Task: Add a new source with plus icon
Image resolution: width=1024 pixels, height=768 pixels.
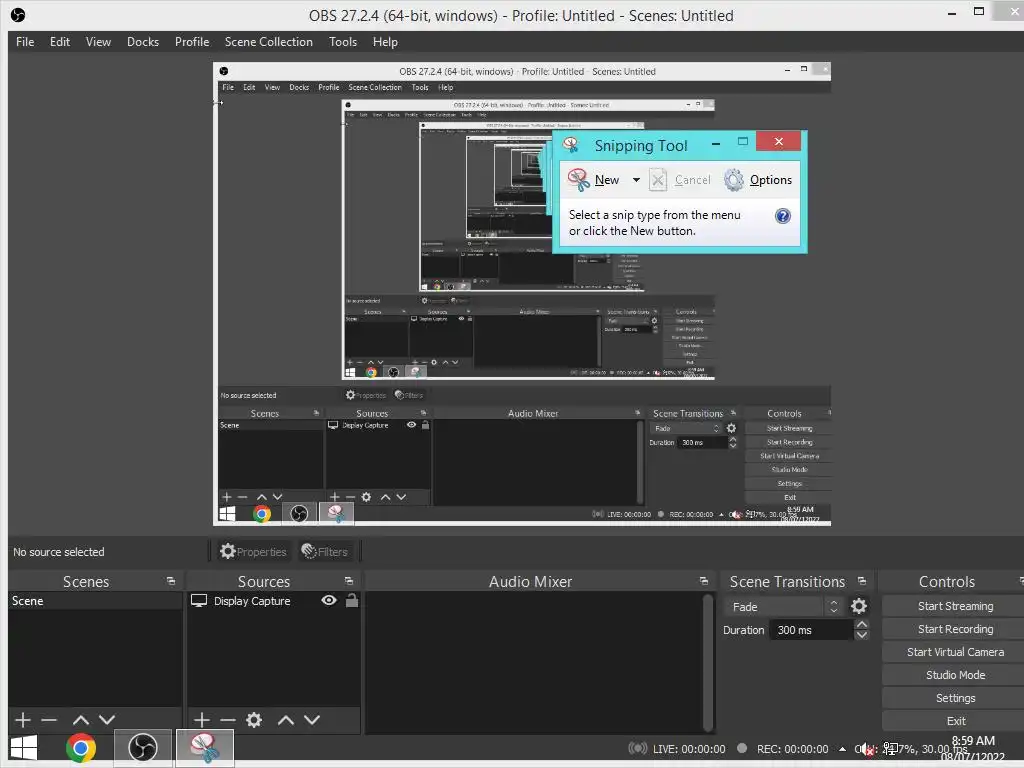Action: 202,720
